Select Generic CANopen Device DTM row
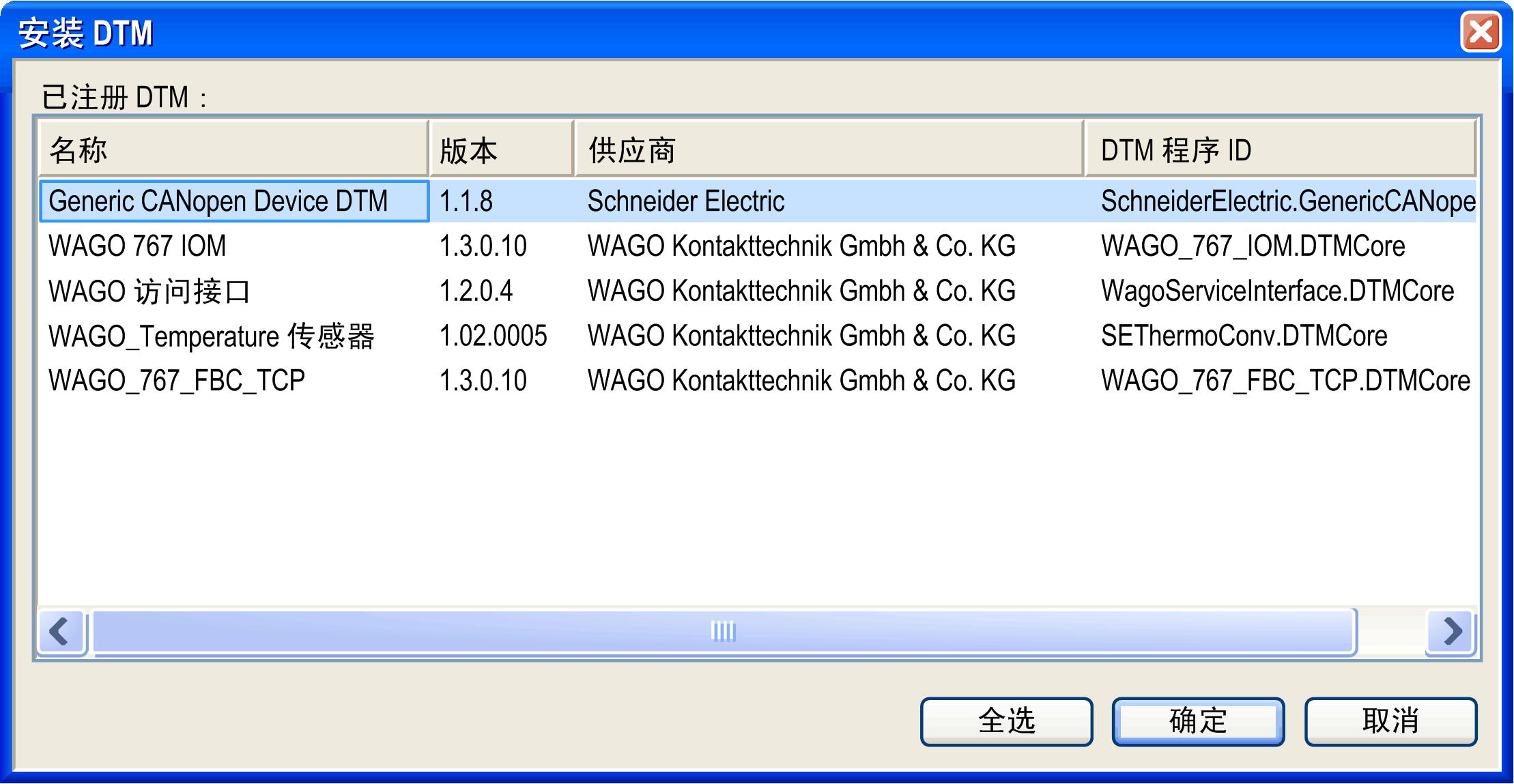1514x784 pixels. pyautogui.click(x=218, y=201)
